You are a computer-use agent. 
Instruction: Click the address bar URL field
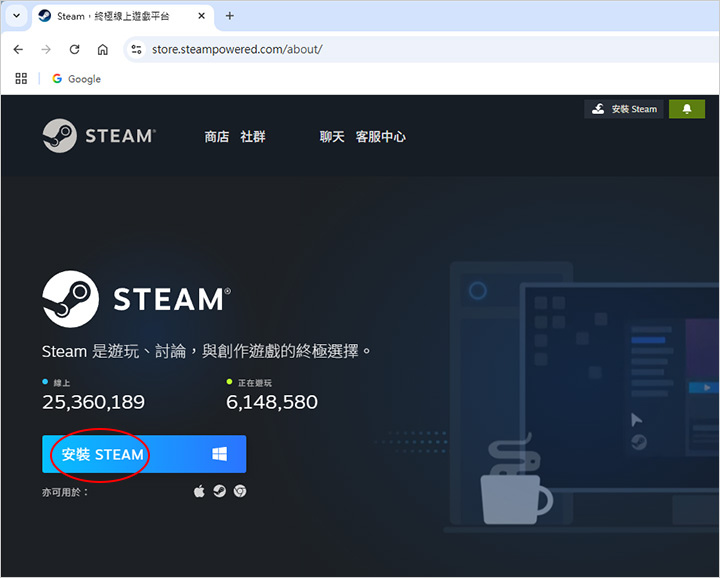click(421, 49)
